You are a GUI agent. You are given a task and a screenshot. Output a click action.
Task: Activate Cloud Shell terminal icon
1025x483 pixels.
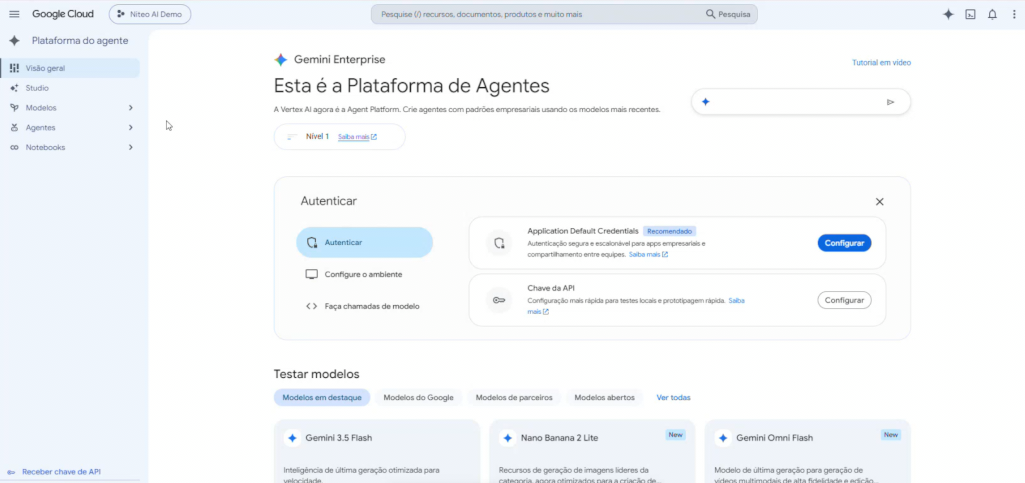[x=971, y=14]
